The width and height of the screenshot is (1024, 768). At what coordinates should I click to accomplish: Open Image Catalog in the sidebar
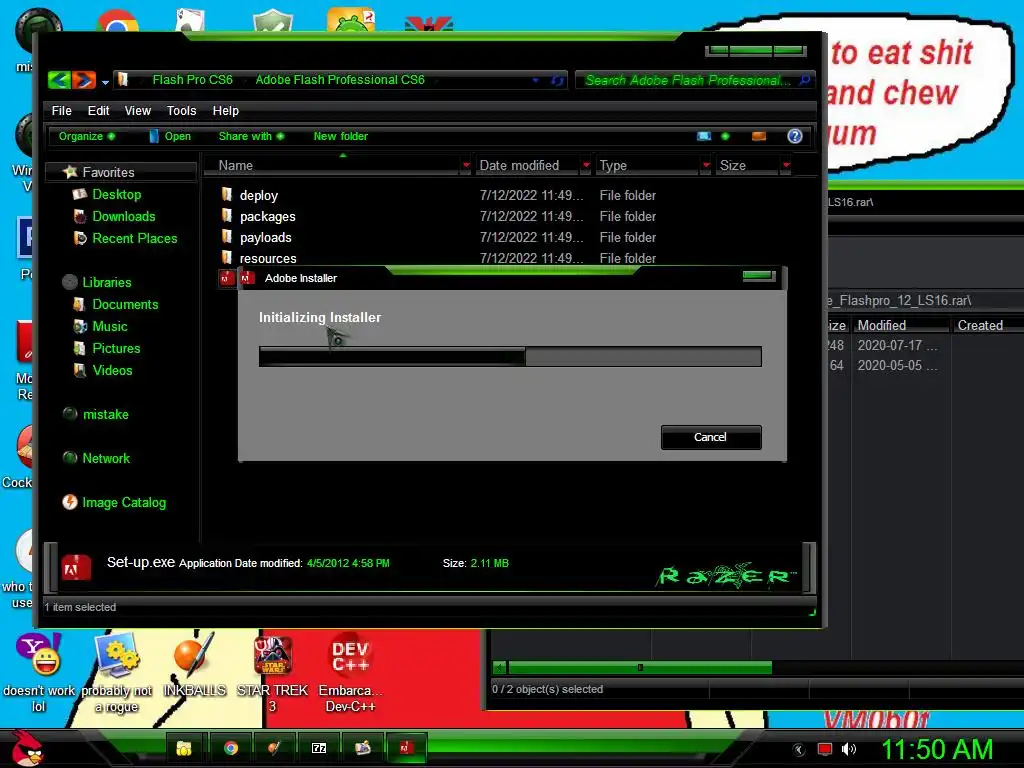[123, 502]
